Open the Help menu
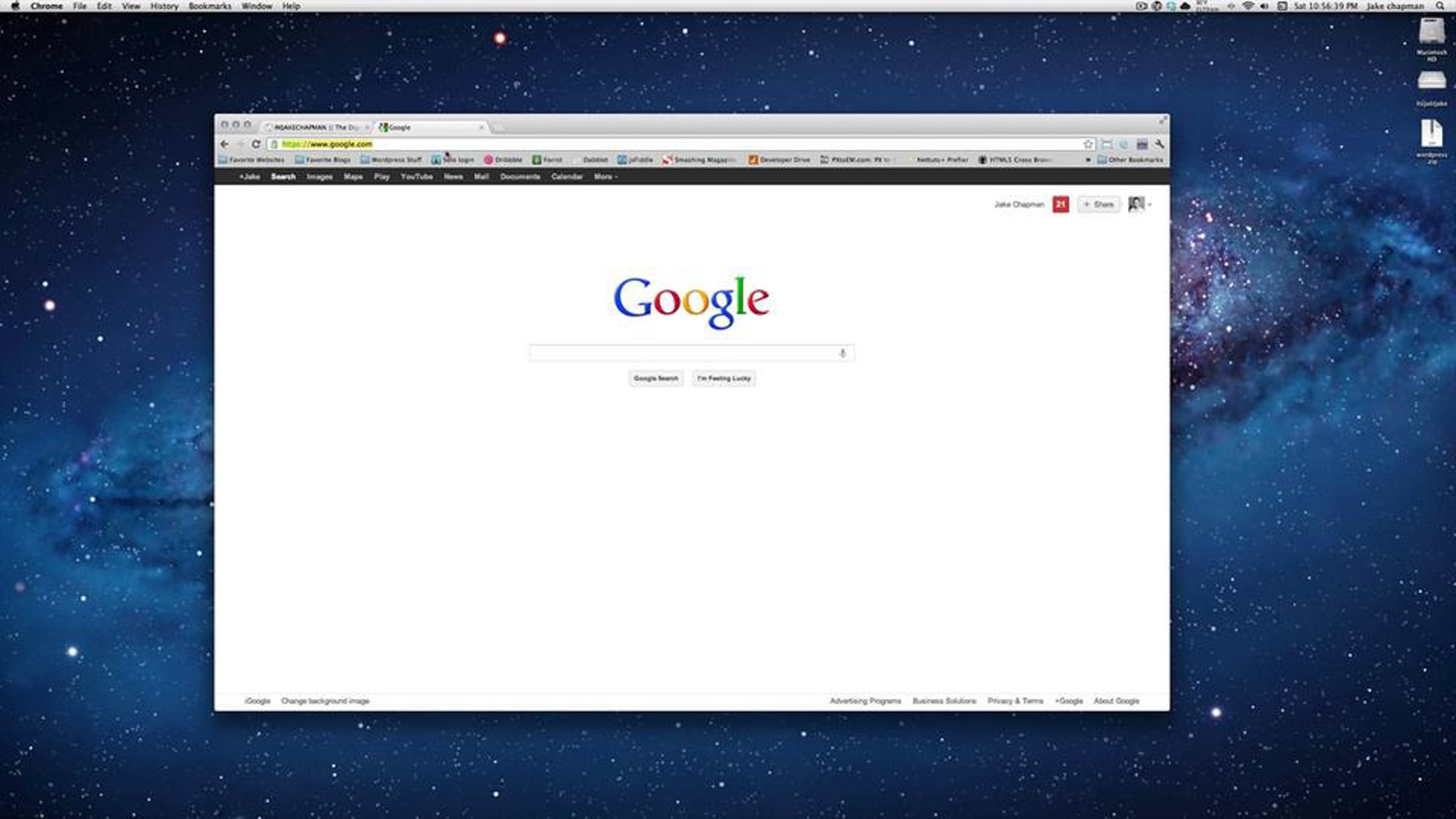 pyautogui.click(x=291, y=6)
